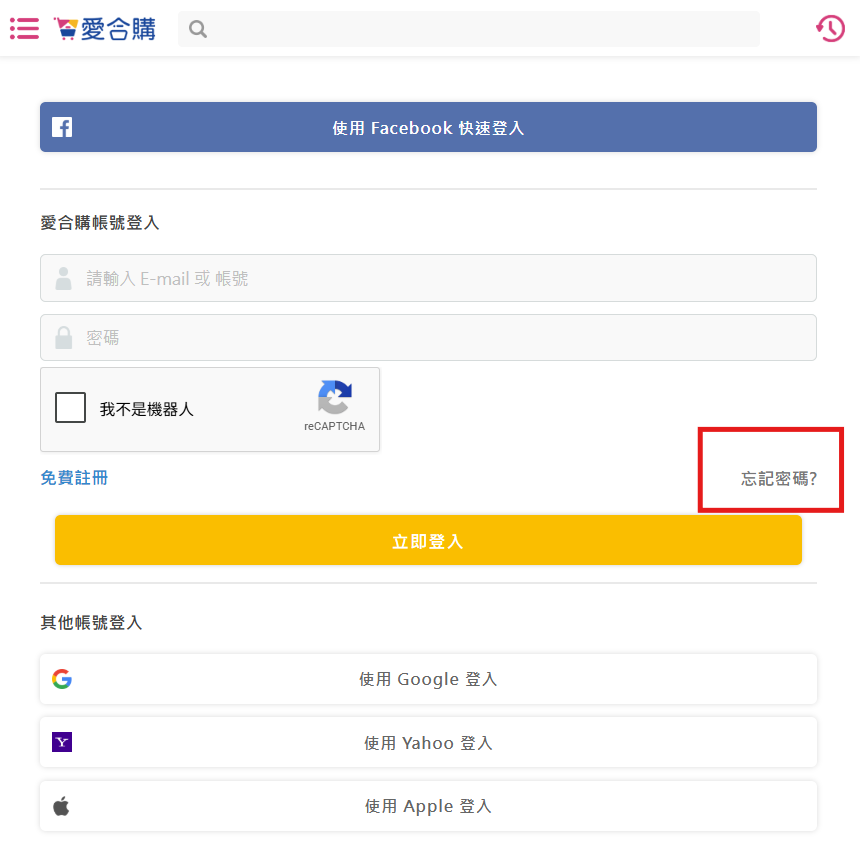The height and width of the screenshot is (867, 860).
Task: Click the 使用 Facebook 快速登入 button
Action: (428, 127)
